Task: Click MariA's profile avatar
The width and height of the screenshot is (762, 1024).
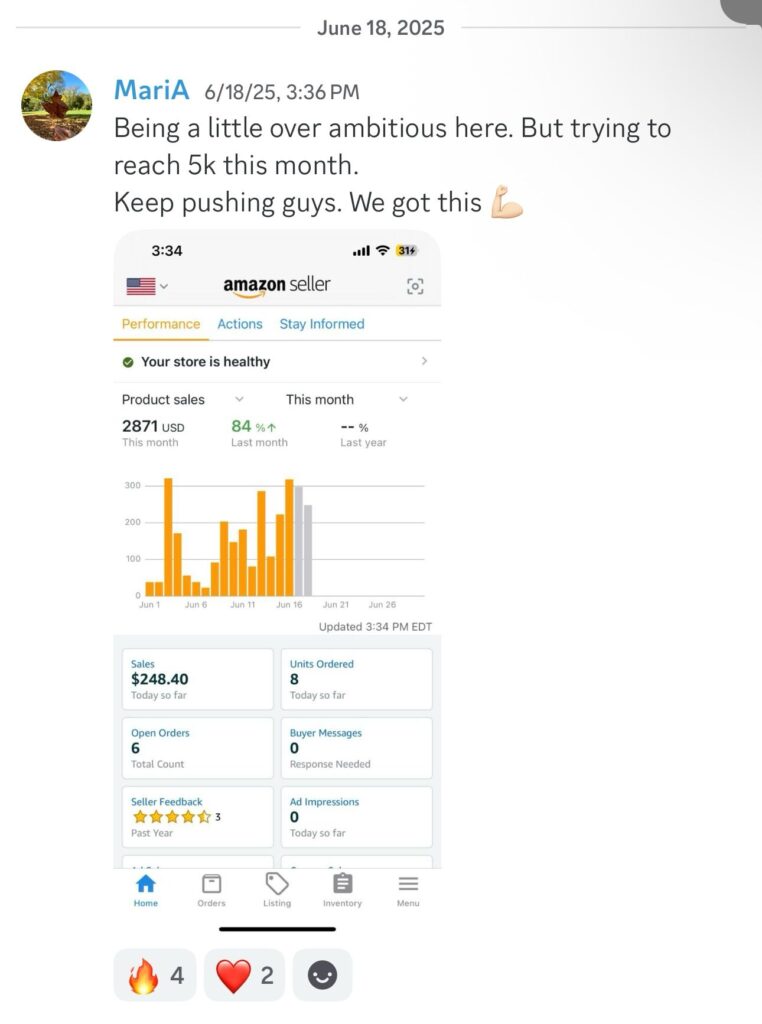Action: 57,106
